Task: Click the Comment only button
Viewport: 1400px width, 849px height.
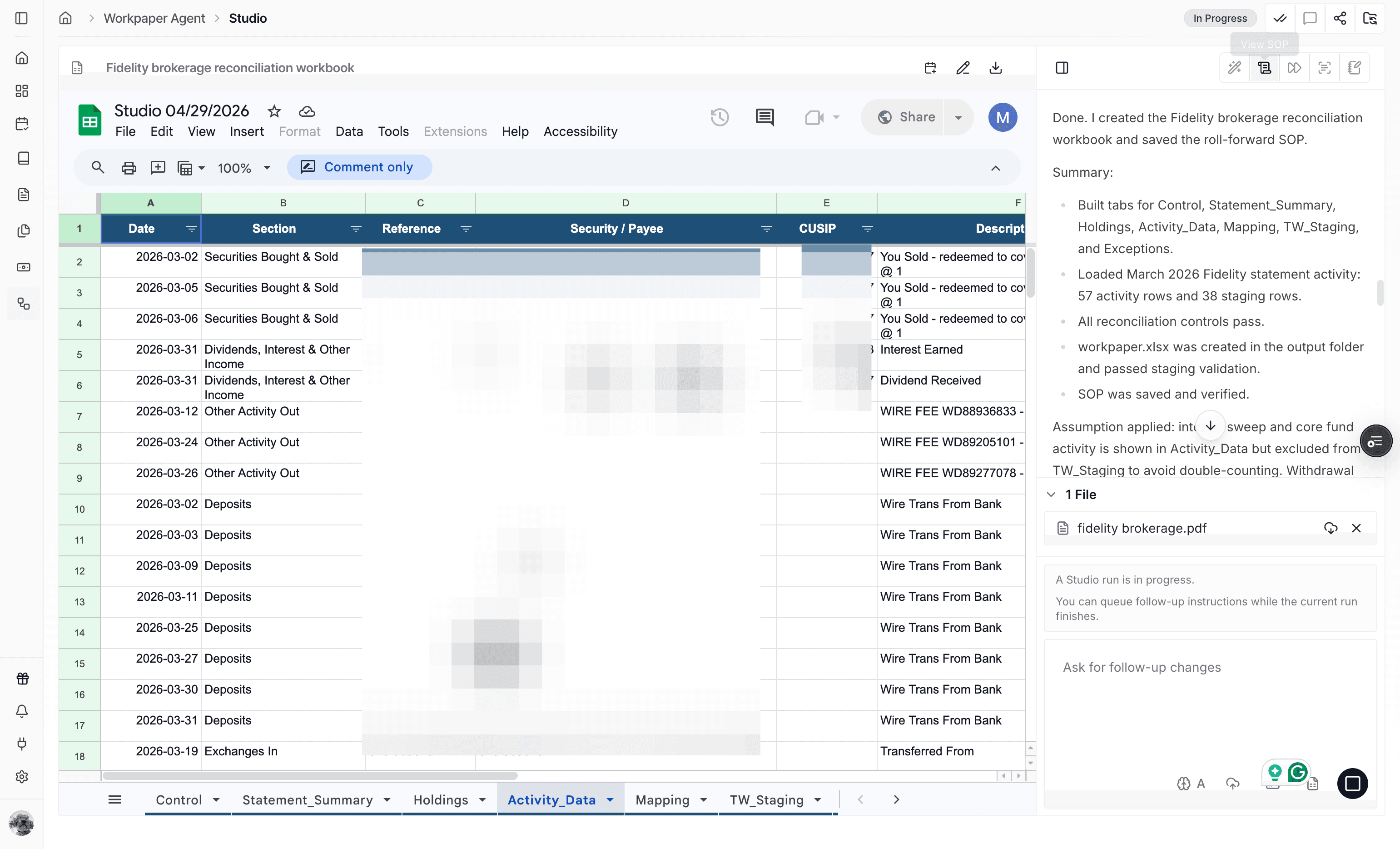Action: pyautogui.click(x=360, y=167)
